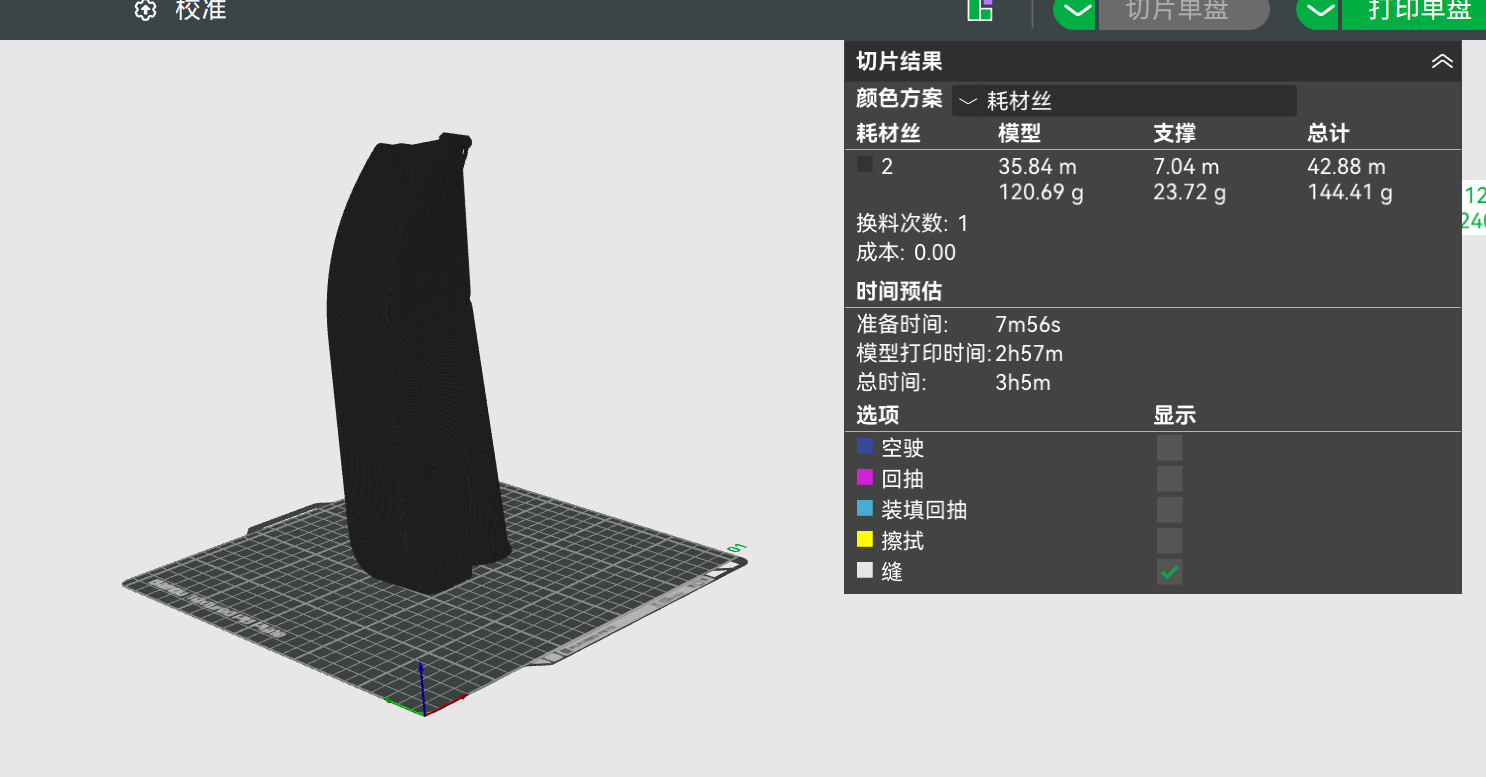This screenshot has height=777, width=1486.
Task: Toggle 装填回抽 deretraction display checkbox
Action: point(1169,510)
